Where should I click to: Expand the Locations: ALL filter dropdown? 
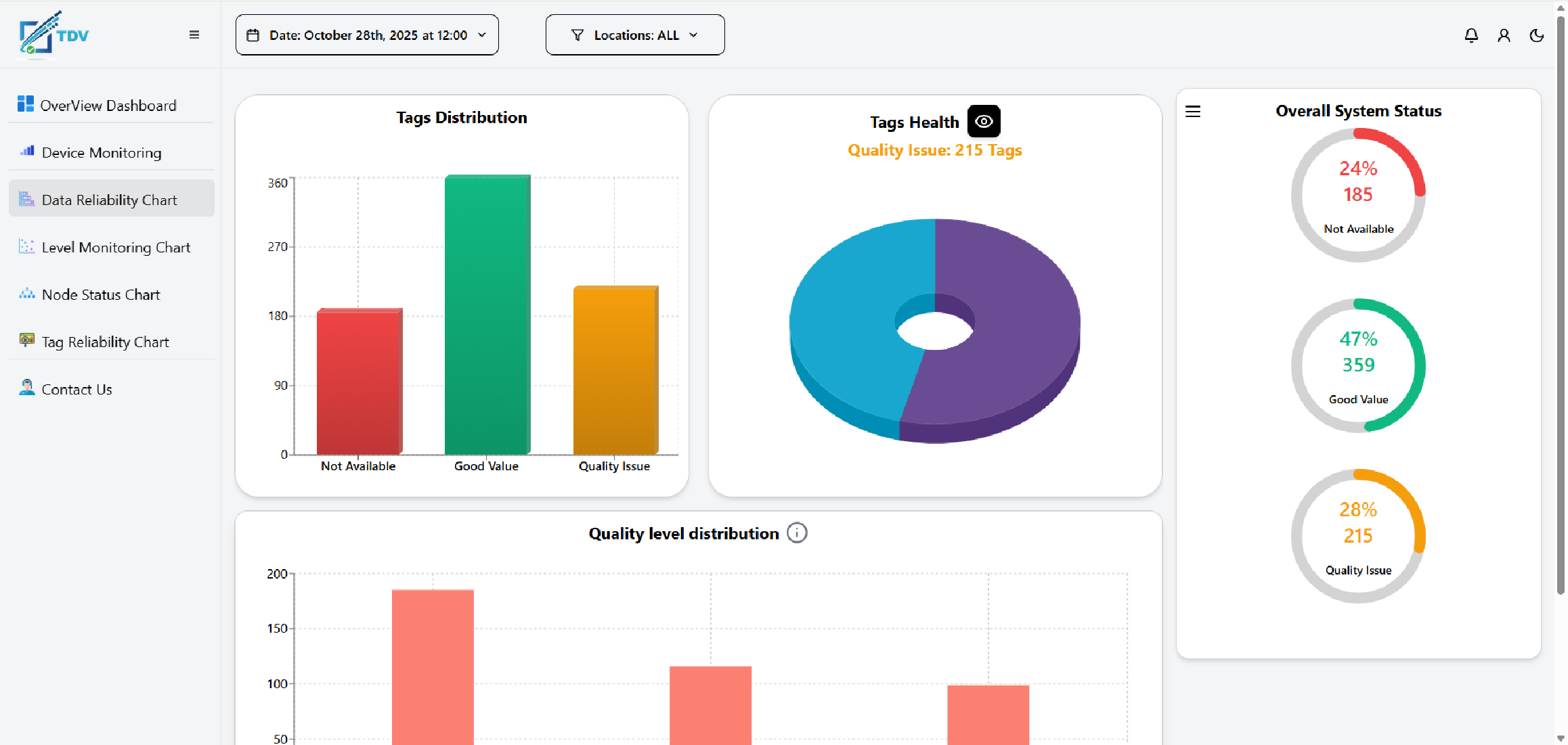(x=634, y=35)
